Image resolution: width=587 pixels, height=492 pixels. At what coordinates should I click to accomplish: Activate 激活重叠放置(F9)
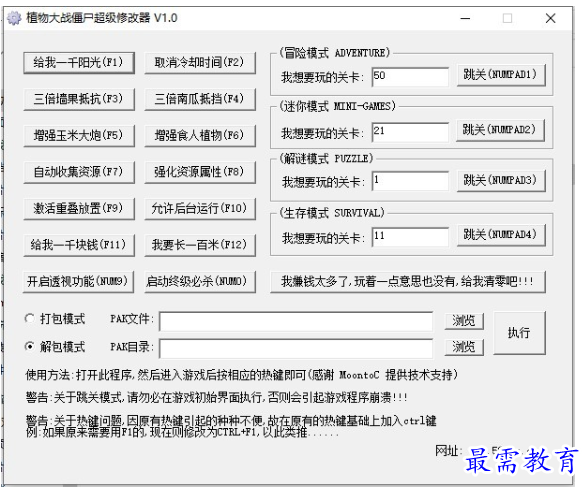point(79,209)
